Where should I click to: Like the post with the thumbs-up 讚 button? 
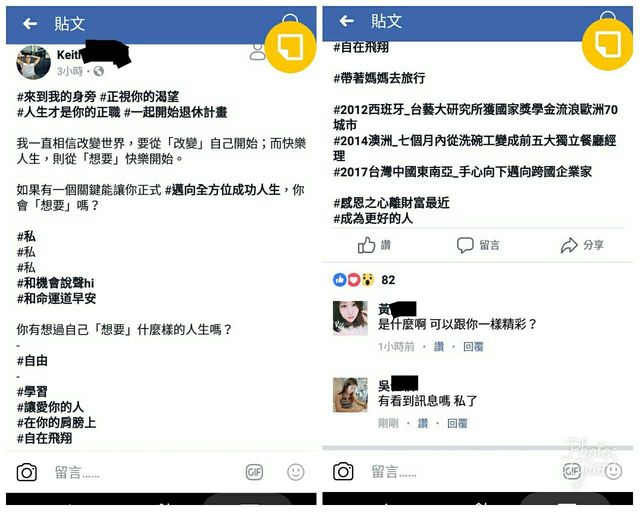pos(374,245)
